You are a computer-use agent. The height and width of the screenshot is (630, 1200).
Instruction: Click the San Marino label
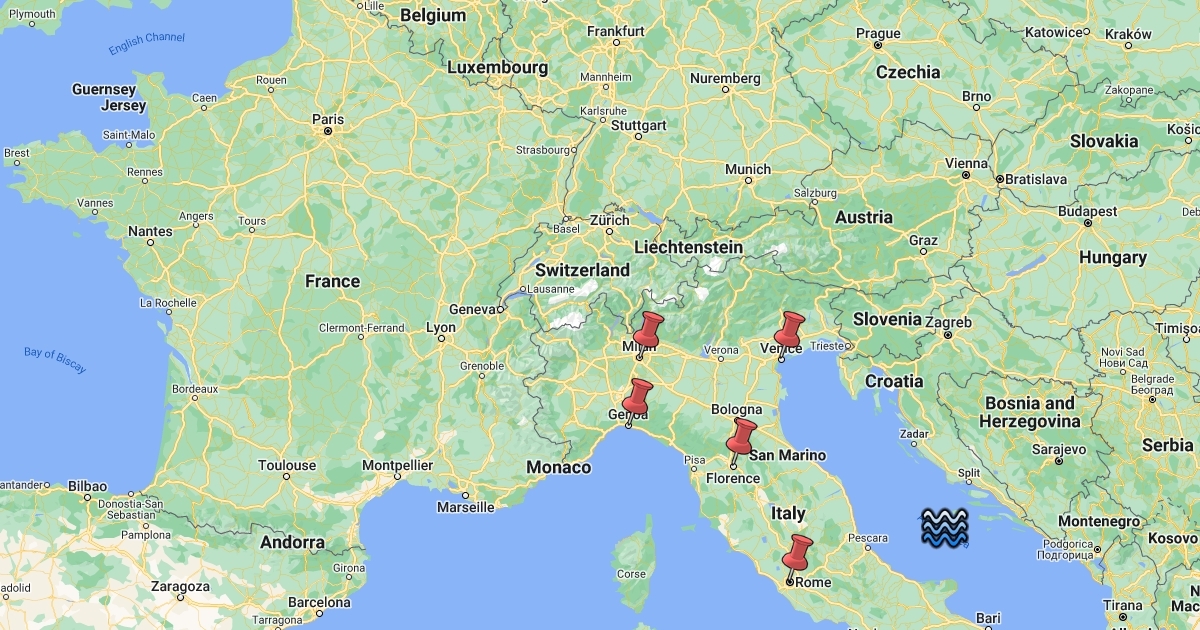tap(788, 455)
